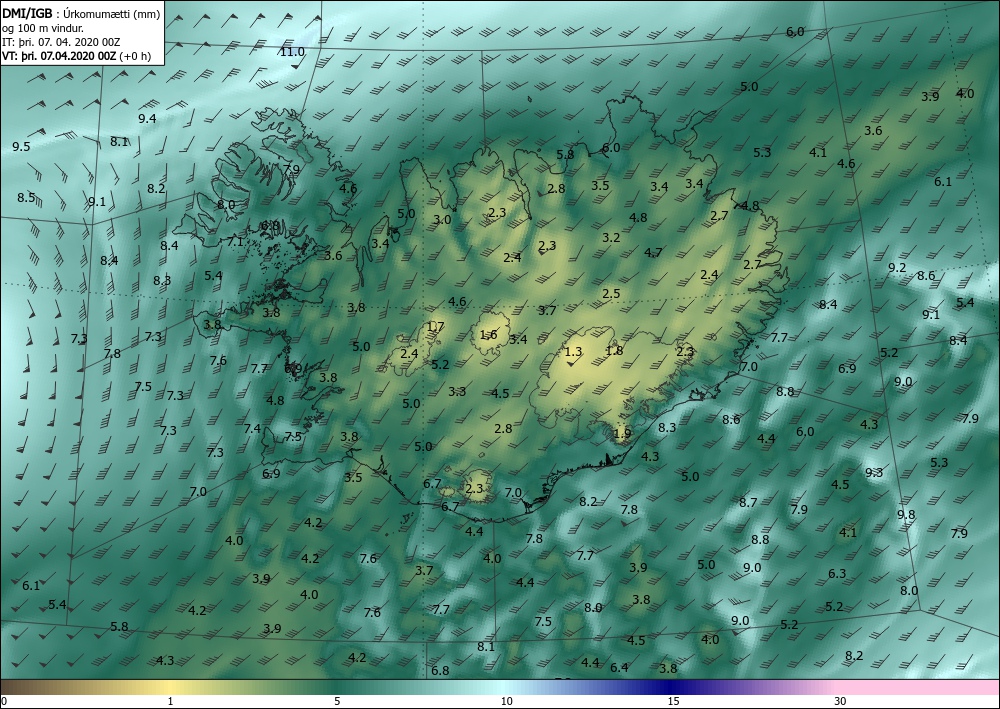The height and width of the screenshot is (709, 1000).
Task: Select the 'og 100 m vindur.' legend line
Action: click(43, 28)
